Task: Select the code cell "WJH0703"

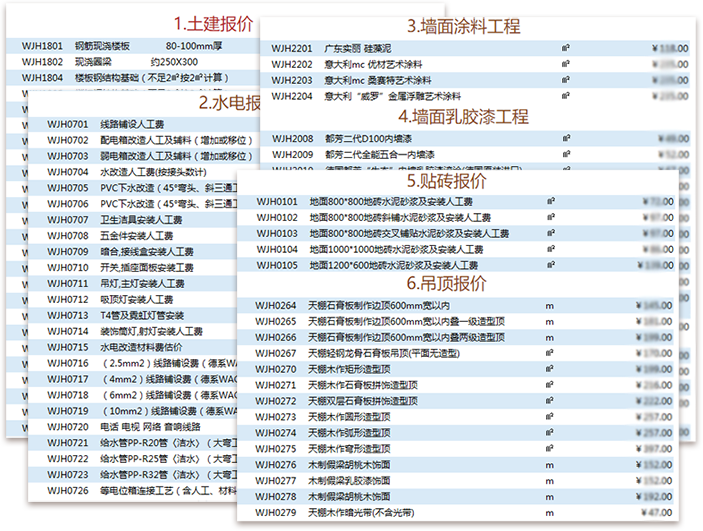Action: click(x=68, y=156)
